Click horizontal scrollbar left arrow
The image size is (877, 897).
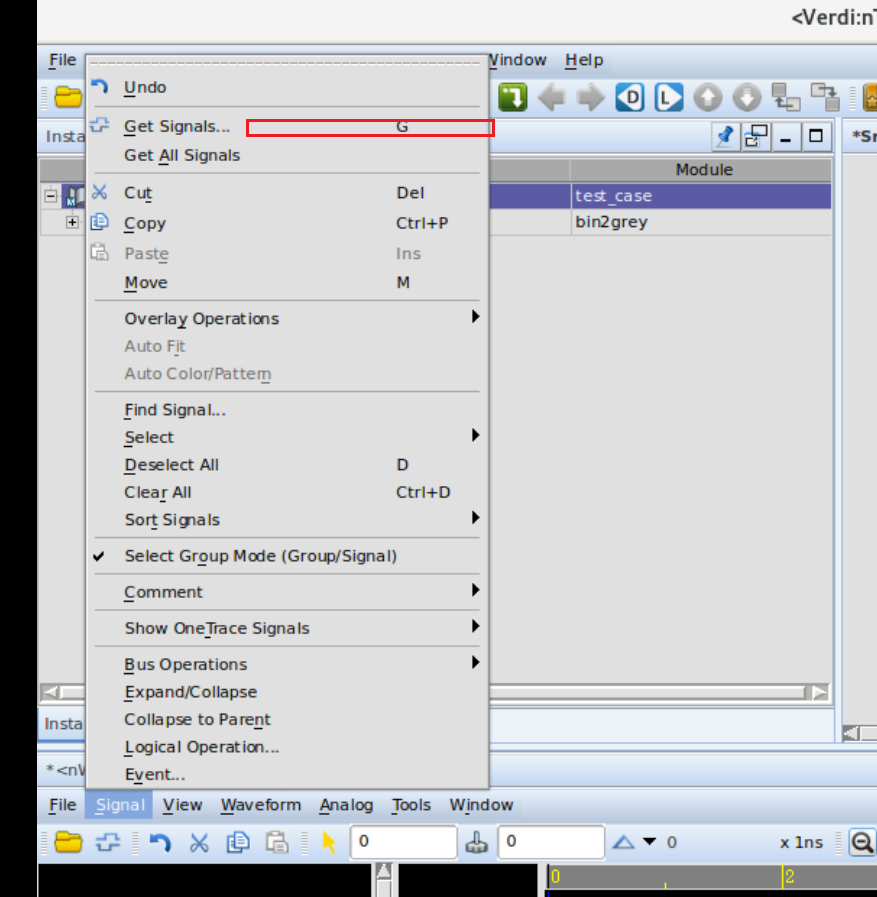(50, 693)
